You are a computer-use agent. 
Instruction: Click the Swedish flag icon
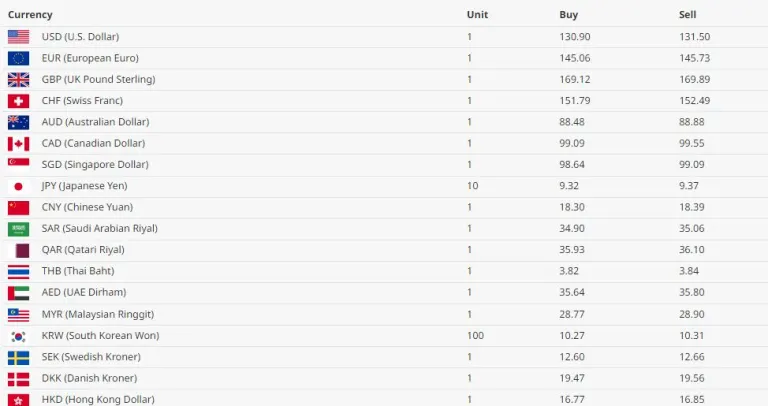pos(18,357)
